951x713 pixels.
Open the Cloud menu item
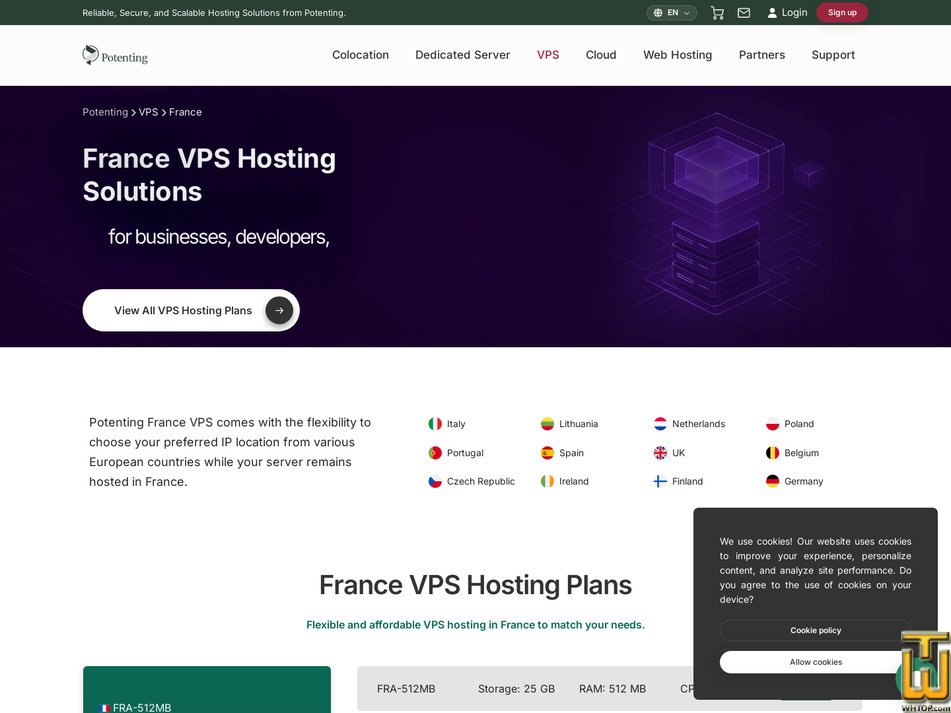click(601, 55)
